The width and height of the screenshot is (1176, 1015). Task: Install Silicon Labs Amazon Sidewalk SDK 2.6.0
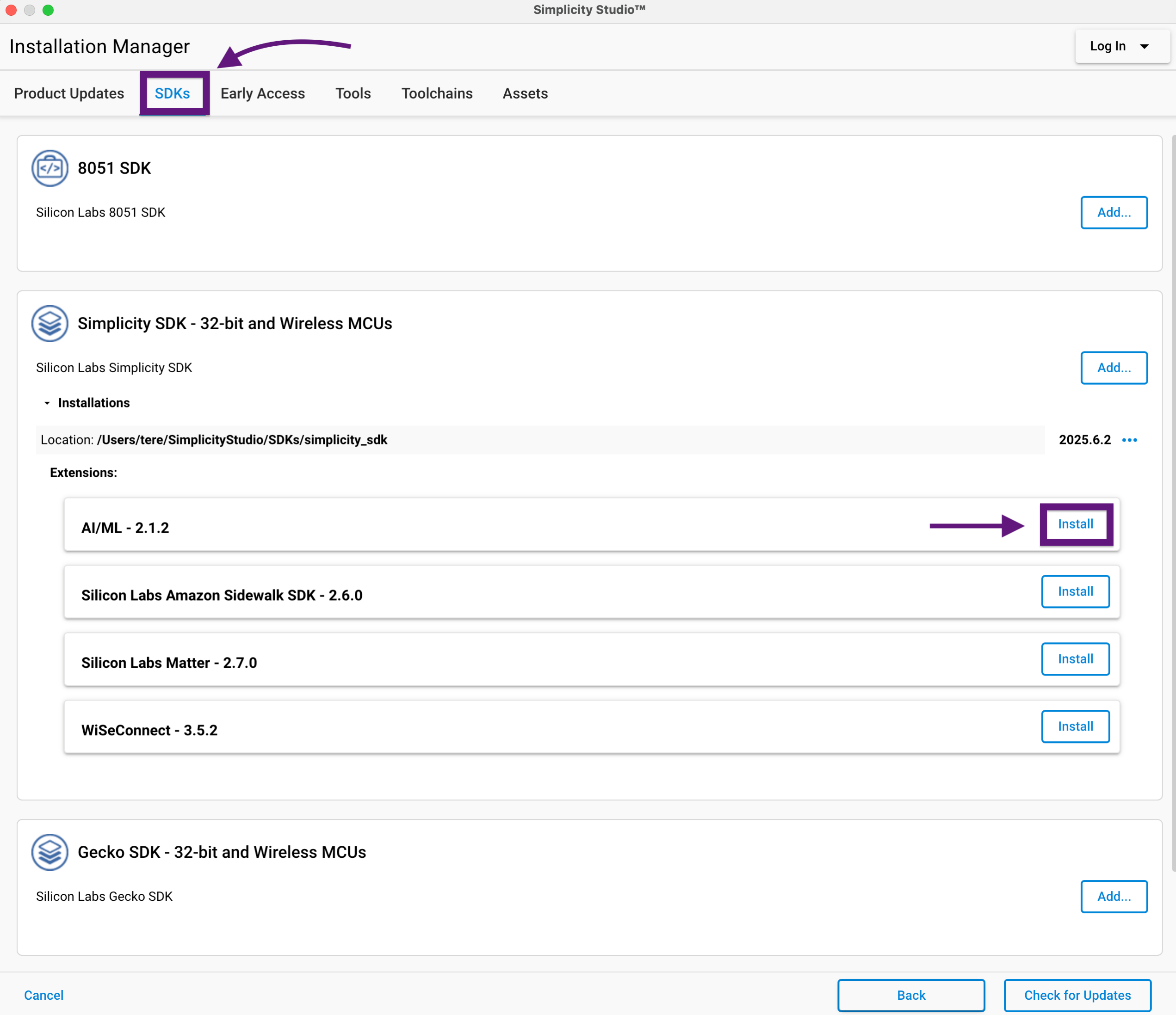pyautogui.click(x=1076, y=592)
